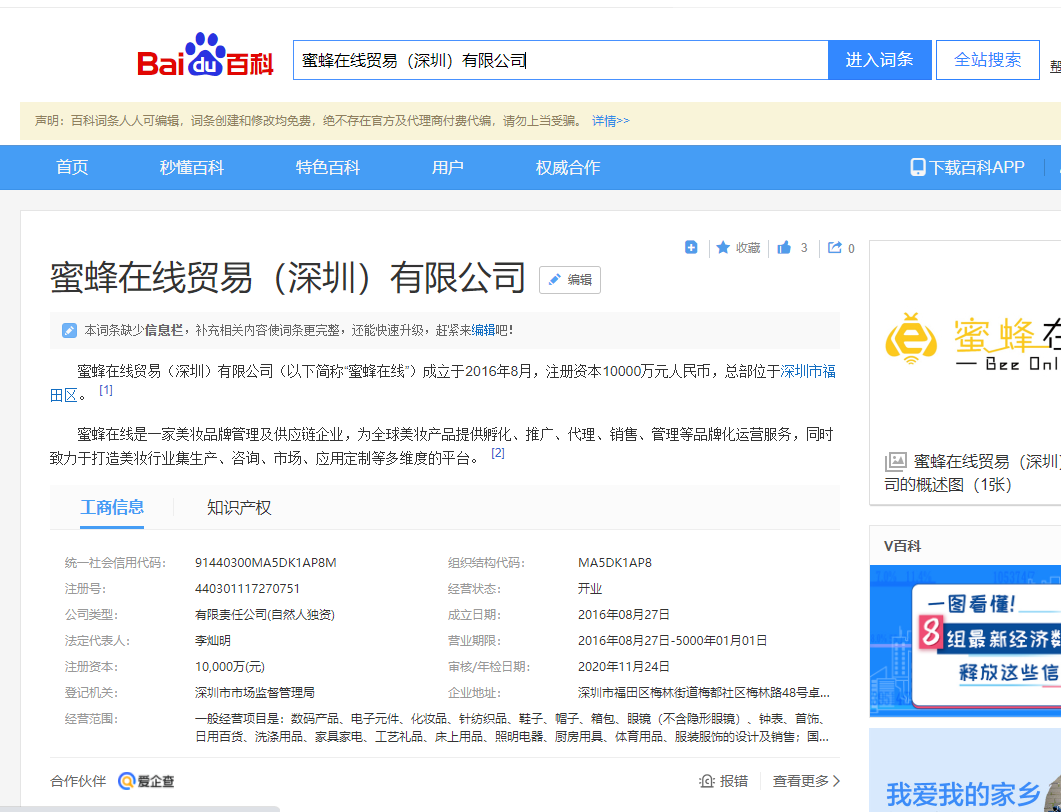Open 权威合作 navigation item
The height and width of the screenshot is (812, 1061).
[x=568, y=167]
